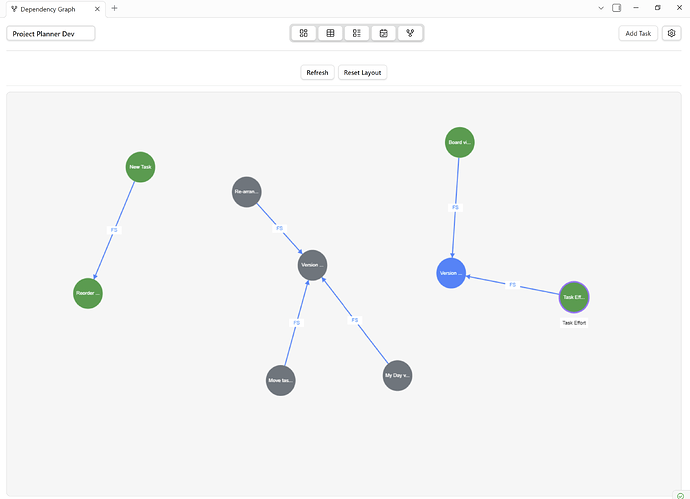Toggle the right sidebar panel icon
The width and height of the screenshot is (690, 499).
point(617,8)
